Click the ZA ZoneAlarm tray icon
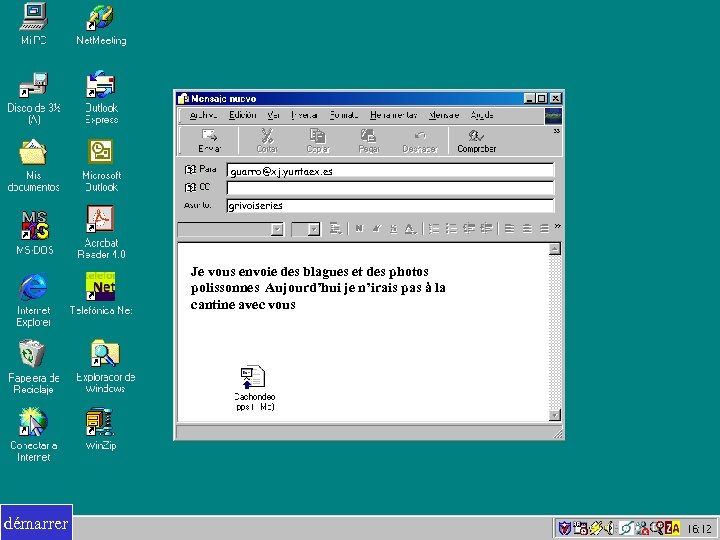 (672, 529)
